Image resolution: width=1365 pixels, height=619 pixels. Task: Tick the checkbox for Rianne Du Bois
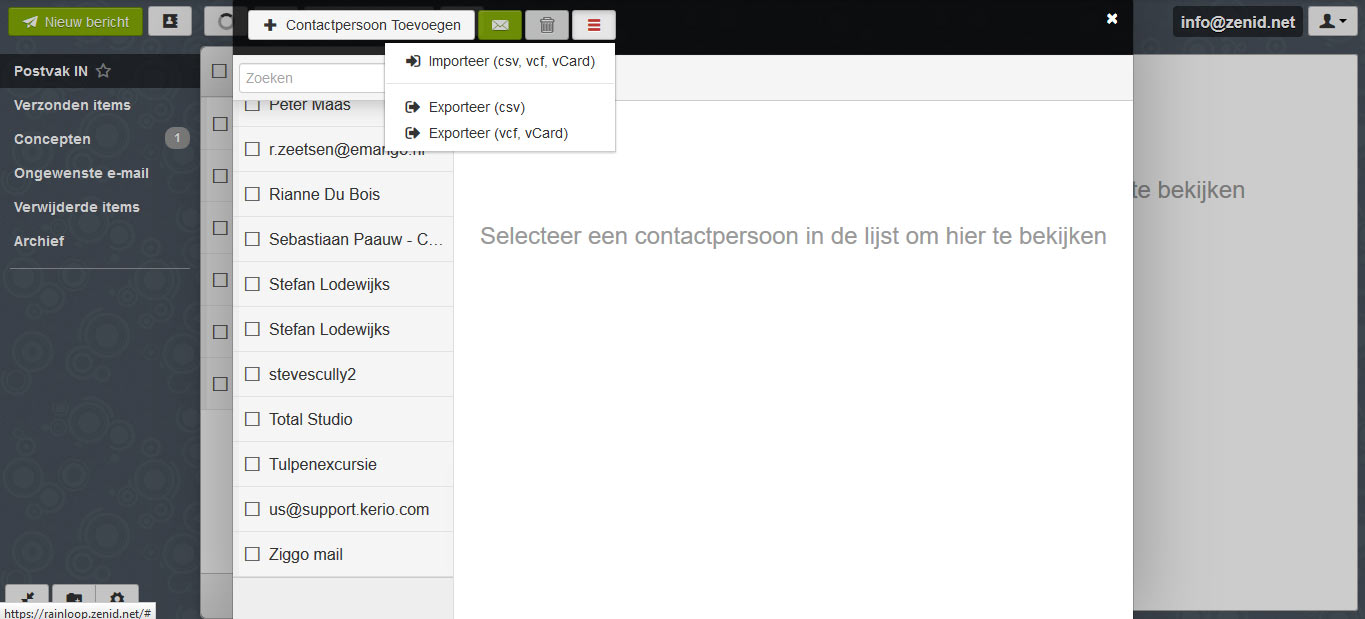[x=252, y=194]
